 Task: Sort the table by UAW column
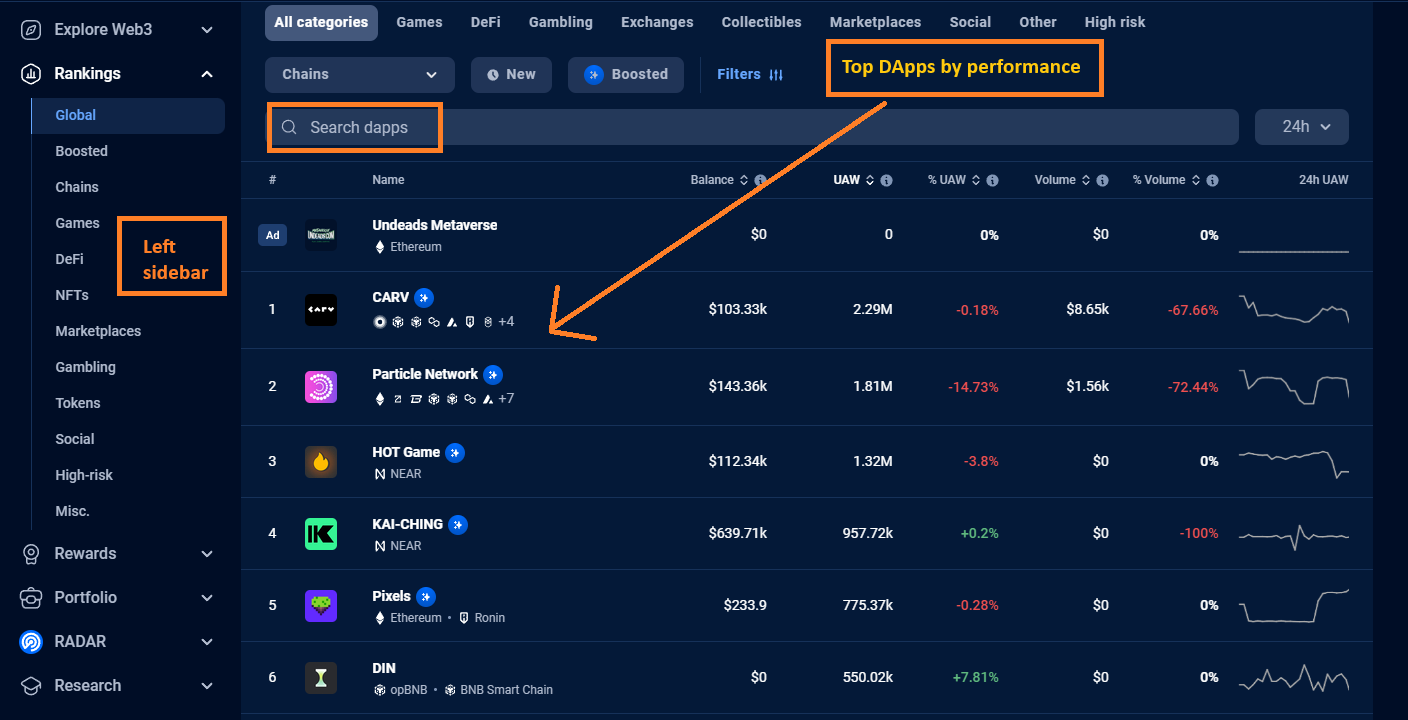point(846,180)
